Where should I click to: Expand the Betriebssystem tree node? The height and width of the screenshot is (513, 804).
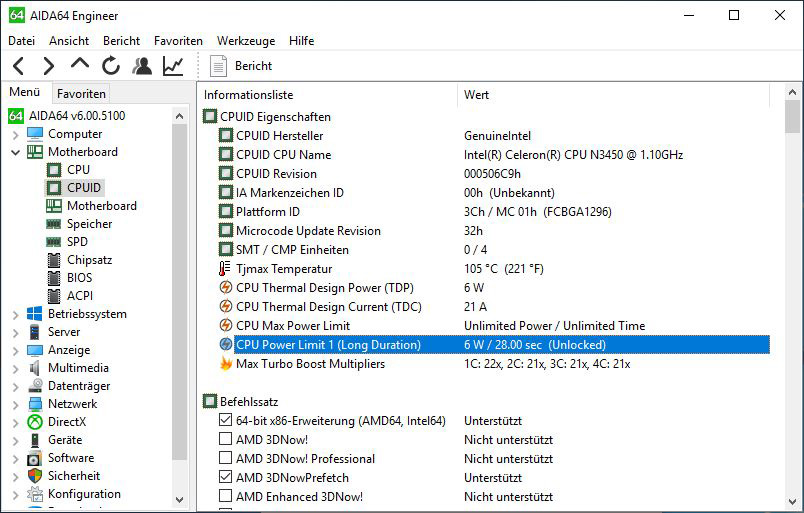coord(15,314)
